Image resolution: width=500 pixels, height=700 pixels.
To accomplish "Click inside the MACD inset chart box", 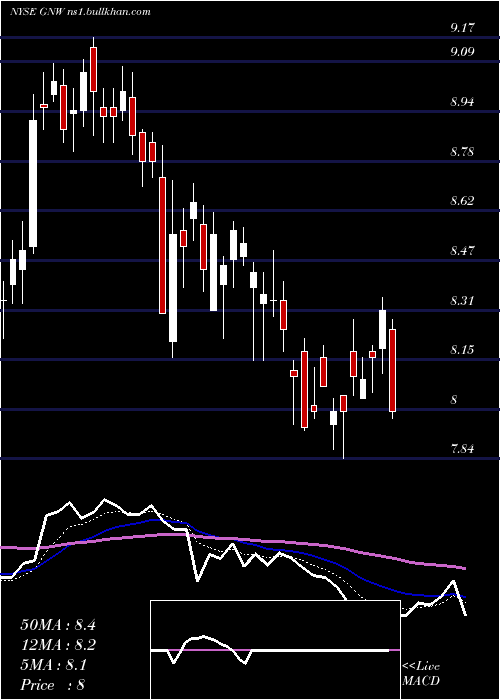I will (275, 650).
